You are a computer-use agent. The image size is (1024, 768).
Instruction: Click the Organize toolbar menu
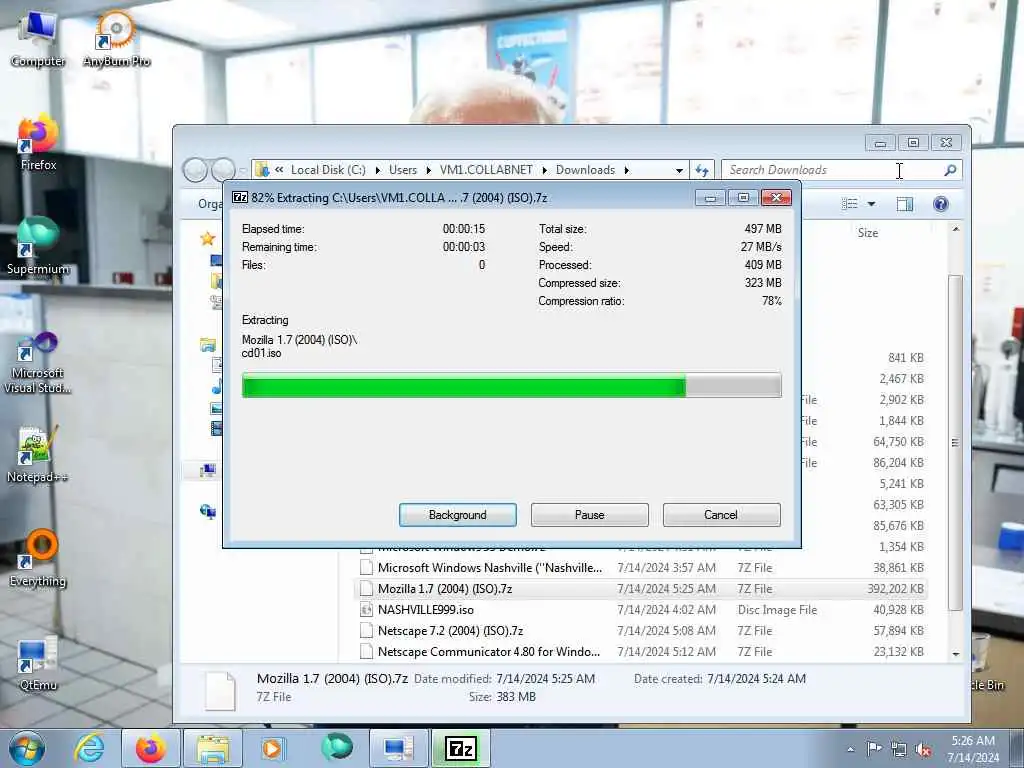pyautogui.click(x=210, y=204)
